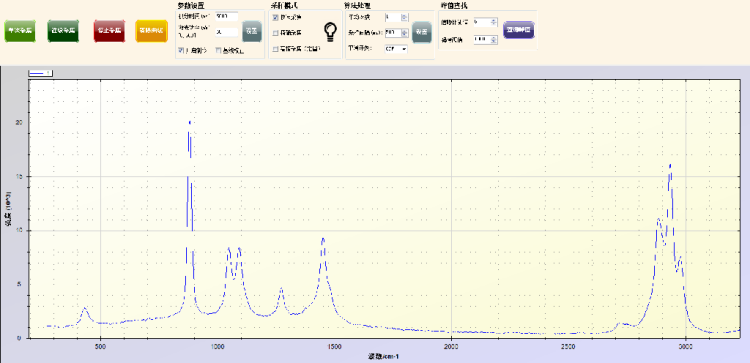Open the smoothing type dropdown

[396, 49]
